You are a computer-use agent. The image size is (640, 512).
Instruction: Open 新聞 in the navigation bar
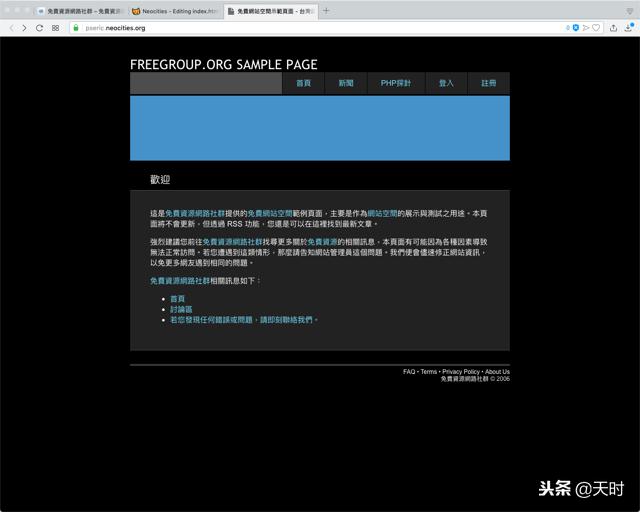[x=346, y=84]
